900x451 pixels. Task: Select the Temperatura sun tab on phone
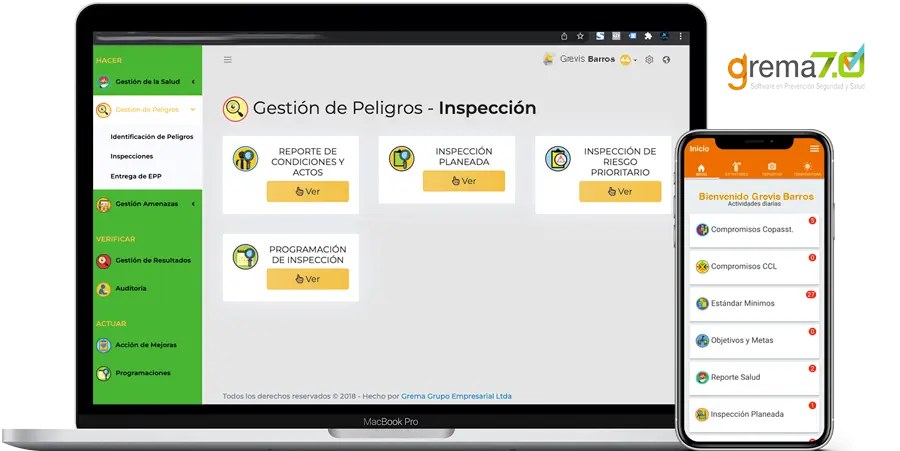click(x=807, y=170)
